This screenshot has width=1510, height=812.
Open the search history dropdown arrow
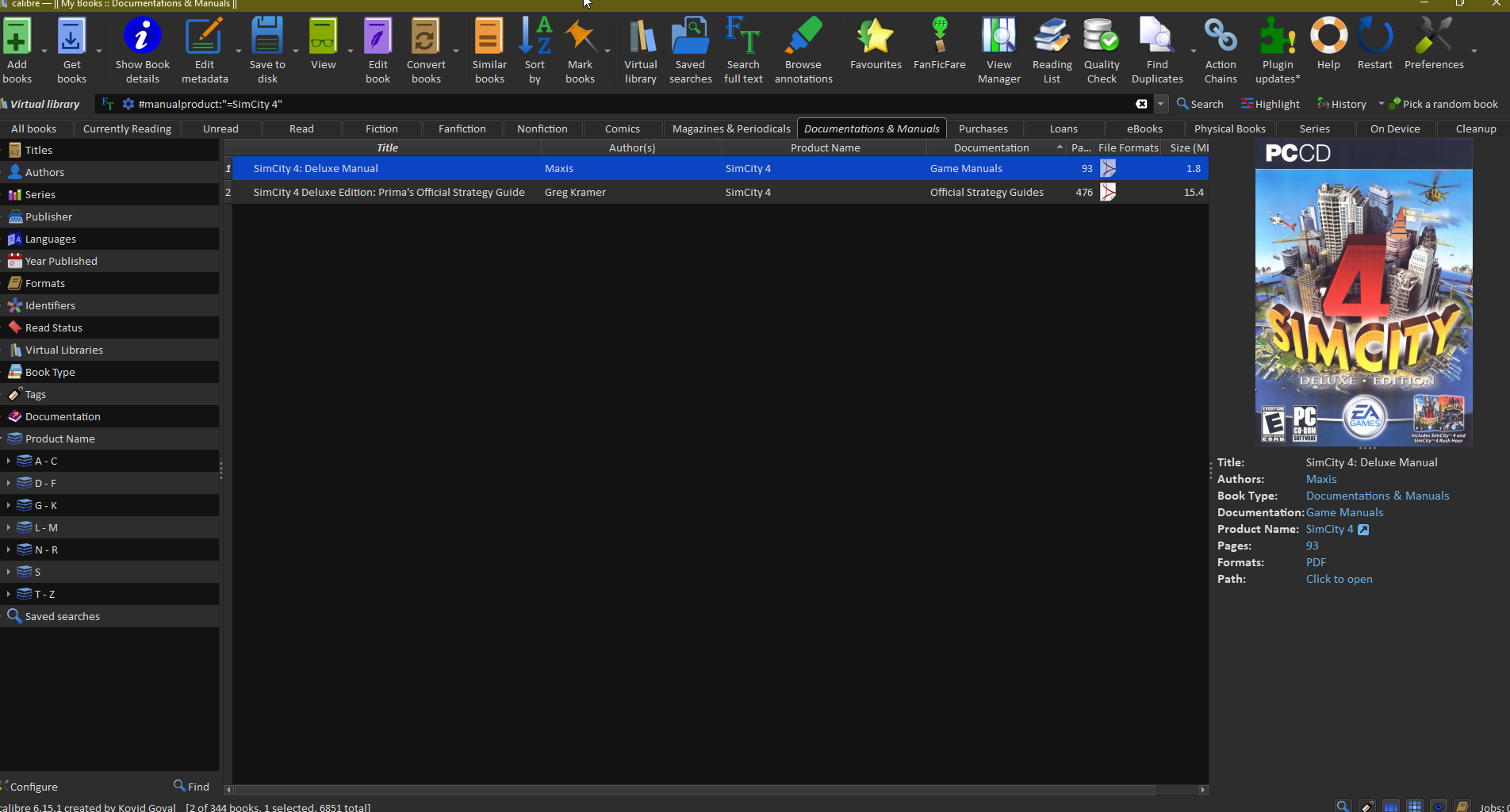pyautogui.click(x=1161, y=104)
